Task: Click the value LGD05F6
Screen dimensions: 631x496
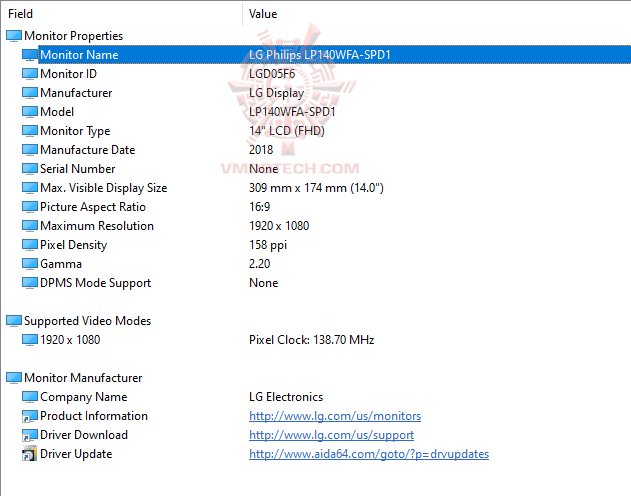Action: (x=272, y=74)
